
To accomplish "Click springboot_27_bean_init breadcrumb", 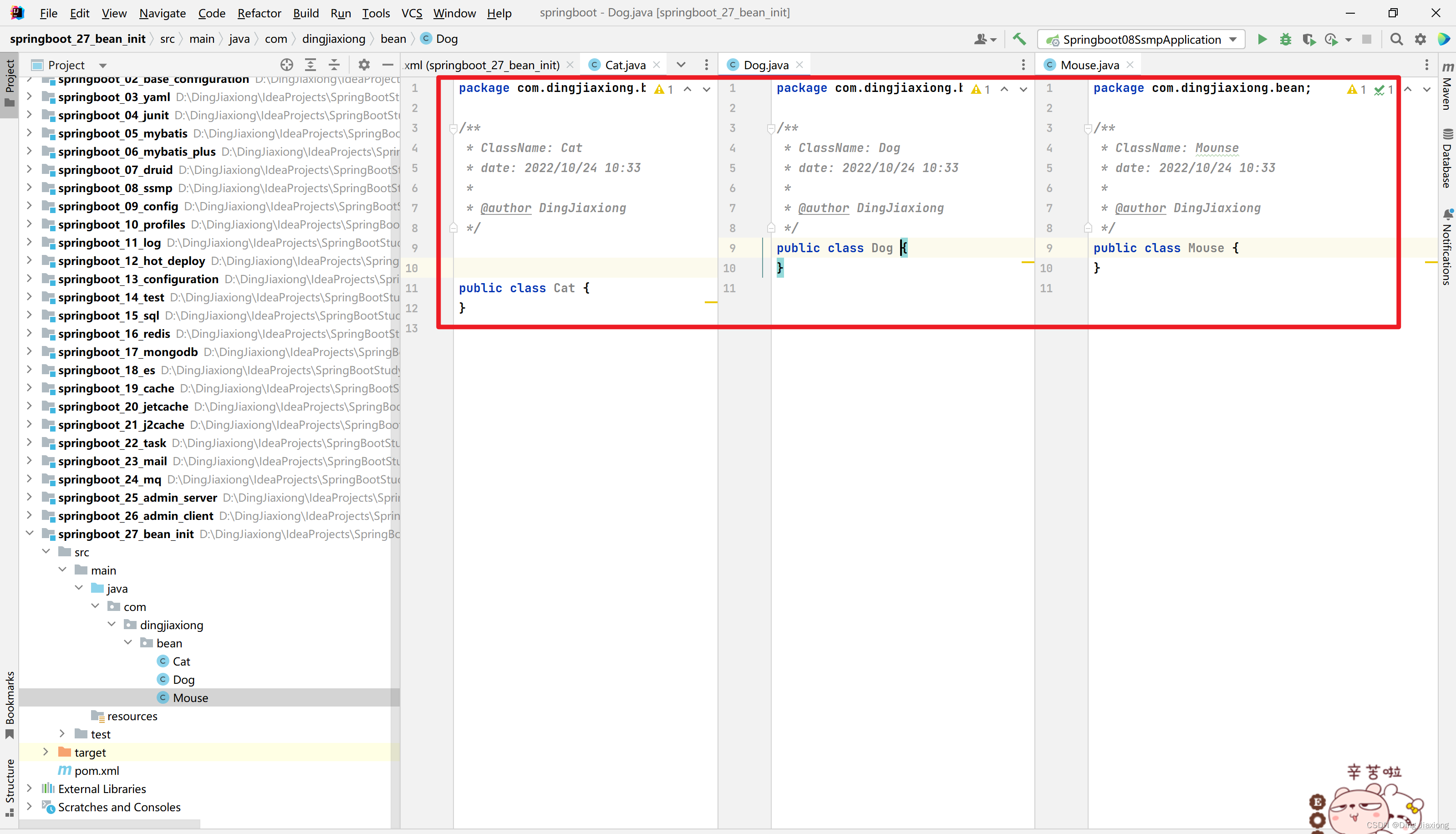I will [x=78, y=38].
